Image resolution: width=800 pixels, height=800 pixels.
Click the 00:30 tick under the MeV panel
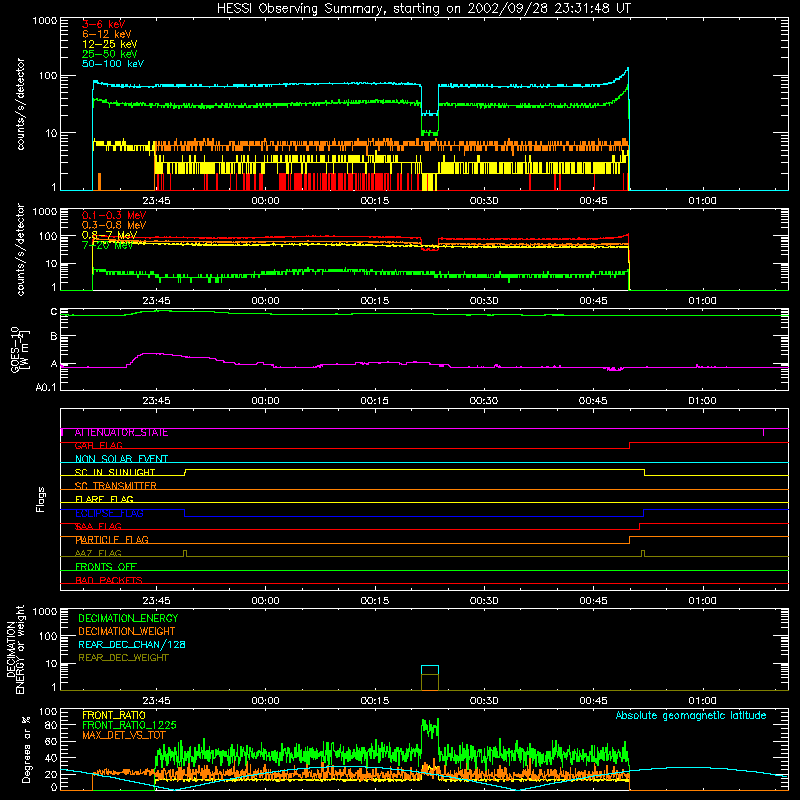pyautogui.click(x=484, y=301)
